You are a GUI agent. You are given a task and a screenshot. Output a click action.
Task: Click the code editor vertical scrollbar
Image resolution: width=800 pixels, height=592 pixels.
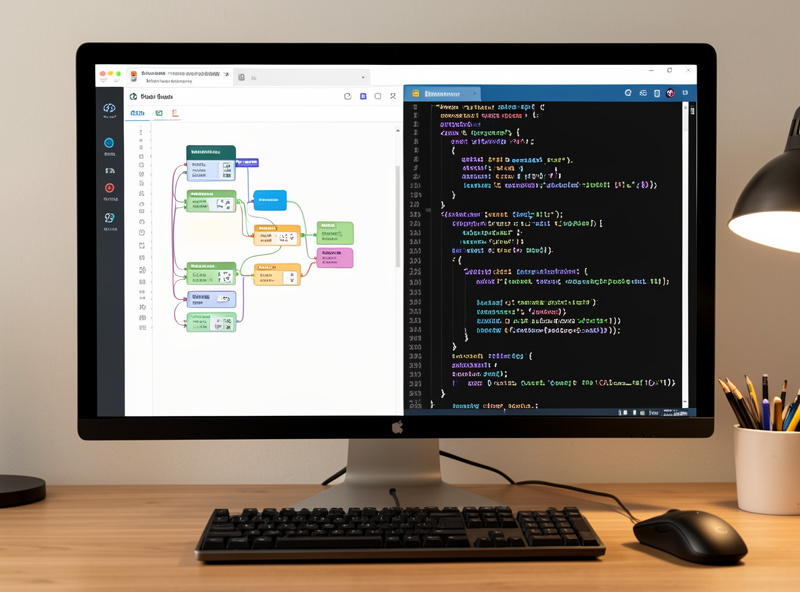[x=685, y=254]
